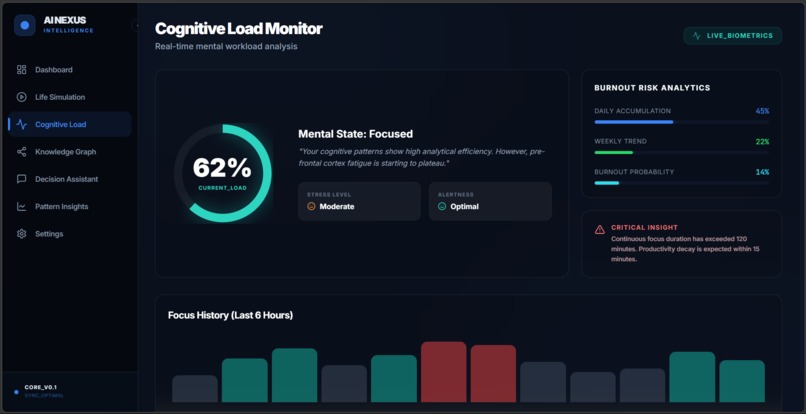
Task: Click 'Real-time mental workload analysis' subtitle
Action: 226,46
